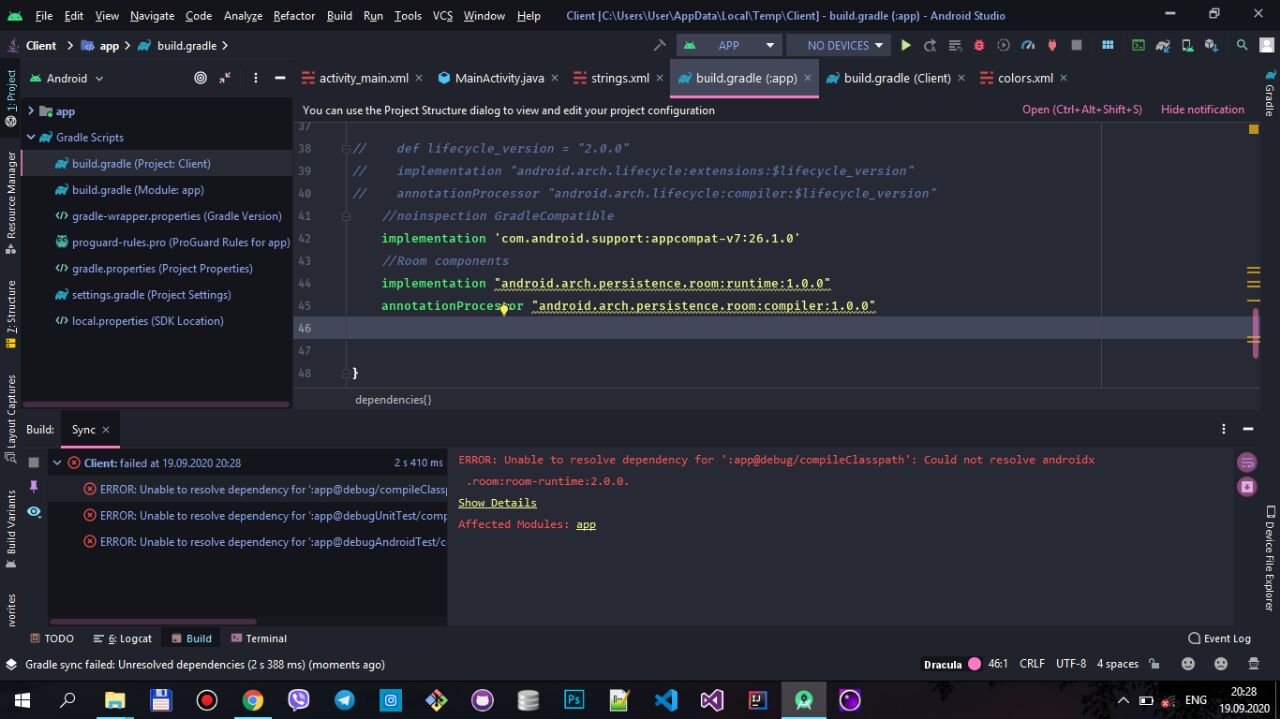This screenshot has height=719, width=1280.
Task: Toggle tool window bars icon bottom-left
Action: coord(11,664)
